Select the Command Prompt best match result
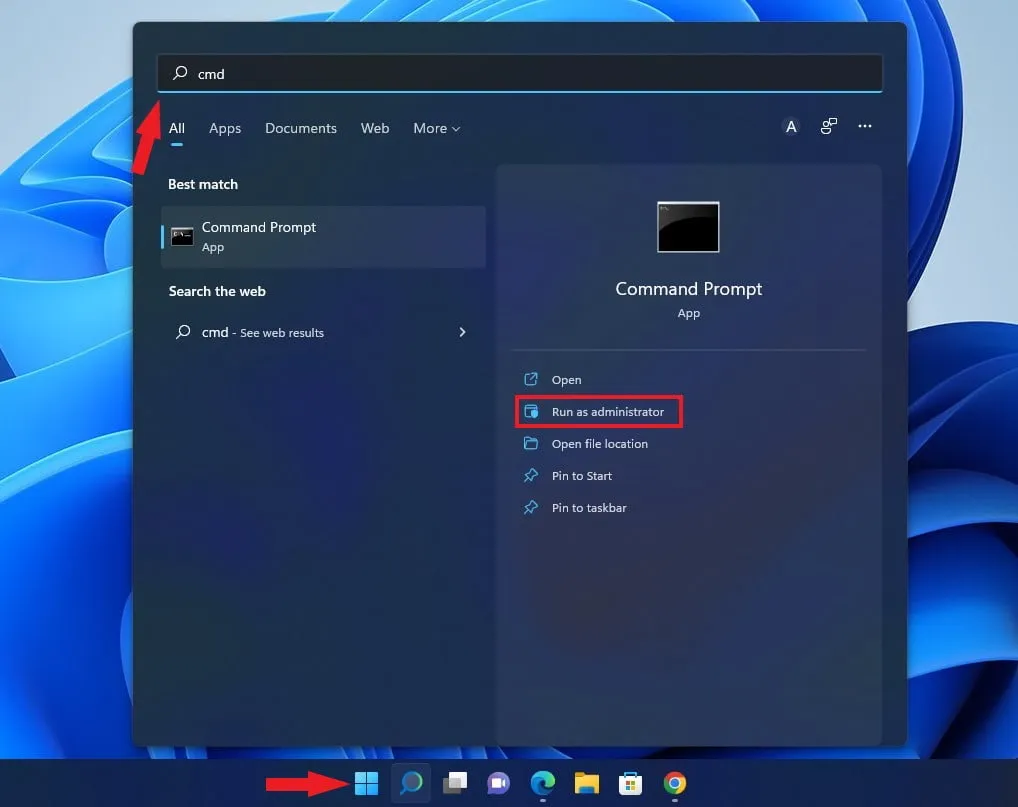The image size is (1018, 807). [x=323, y=237]
